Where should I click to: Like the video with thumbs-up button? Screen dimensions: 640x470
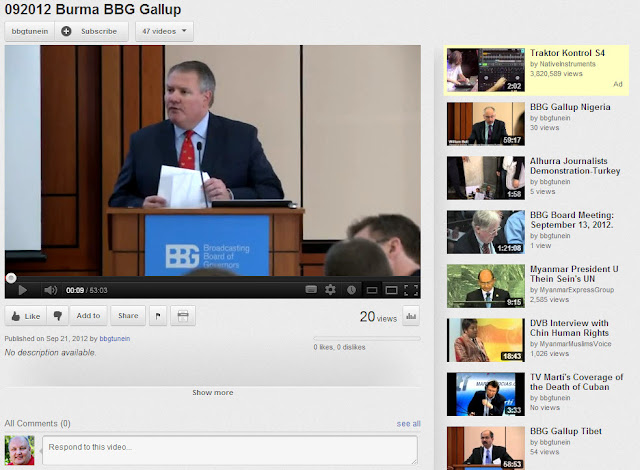tap(26, 316)
